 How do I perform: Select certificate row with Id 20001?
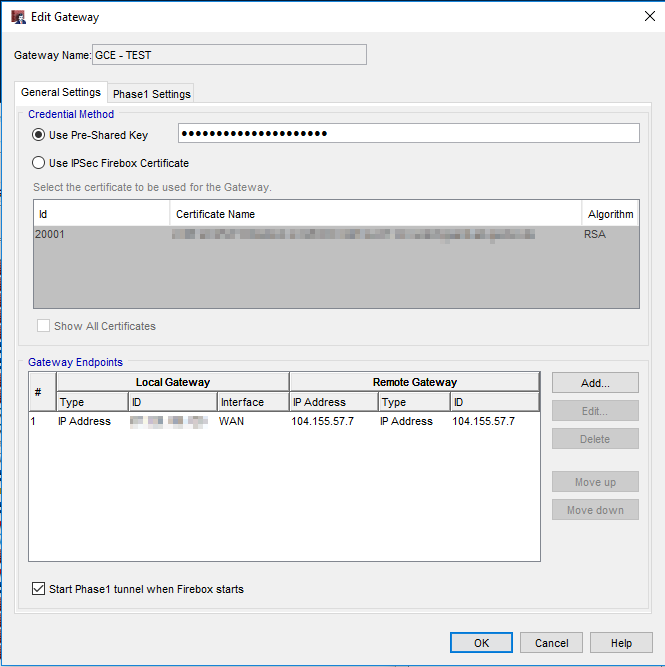pyautogui.click(x=336, y=234)
